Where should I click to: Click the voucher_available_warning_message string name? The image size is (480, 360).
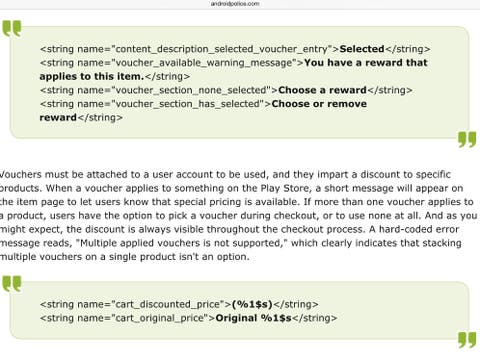click(x=204, y=63)
